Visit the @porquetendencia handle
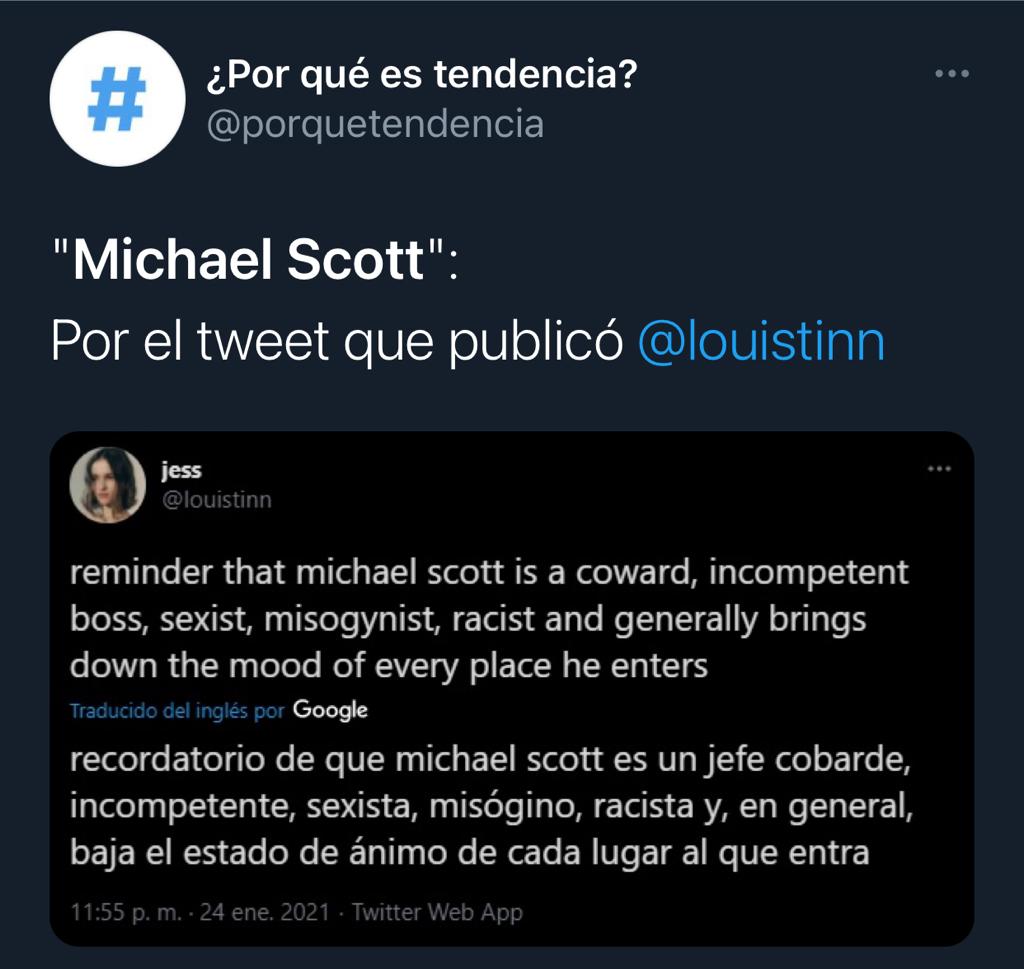 (x=375, y=124)
